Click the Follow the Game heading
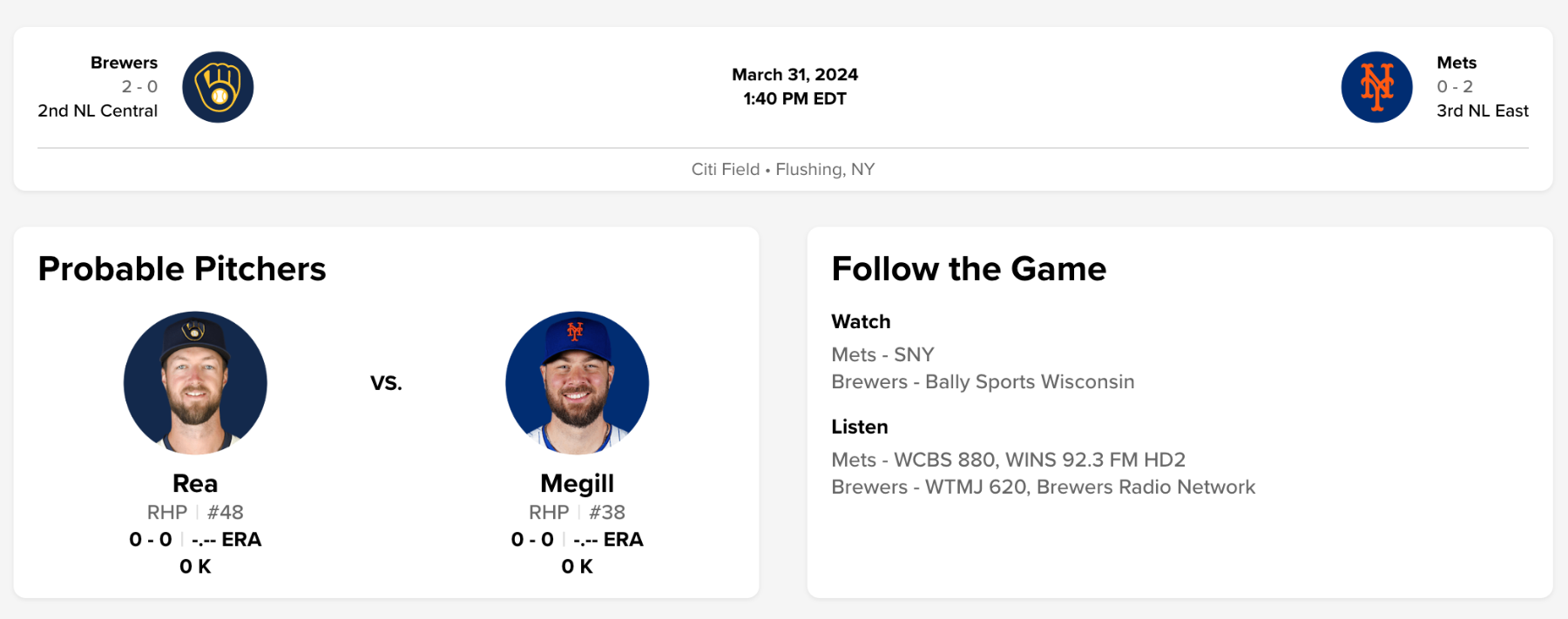Viewport: 1568px width, 619px height. pos(969,269)
